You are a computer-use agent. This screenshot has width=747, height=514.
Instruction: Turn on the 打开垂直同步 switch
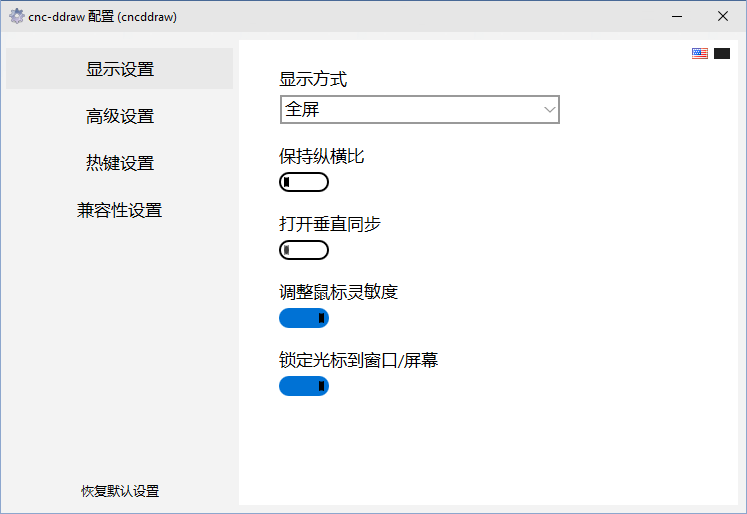(304, 250)
